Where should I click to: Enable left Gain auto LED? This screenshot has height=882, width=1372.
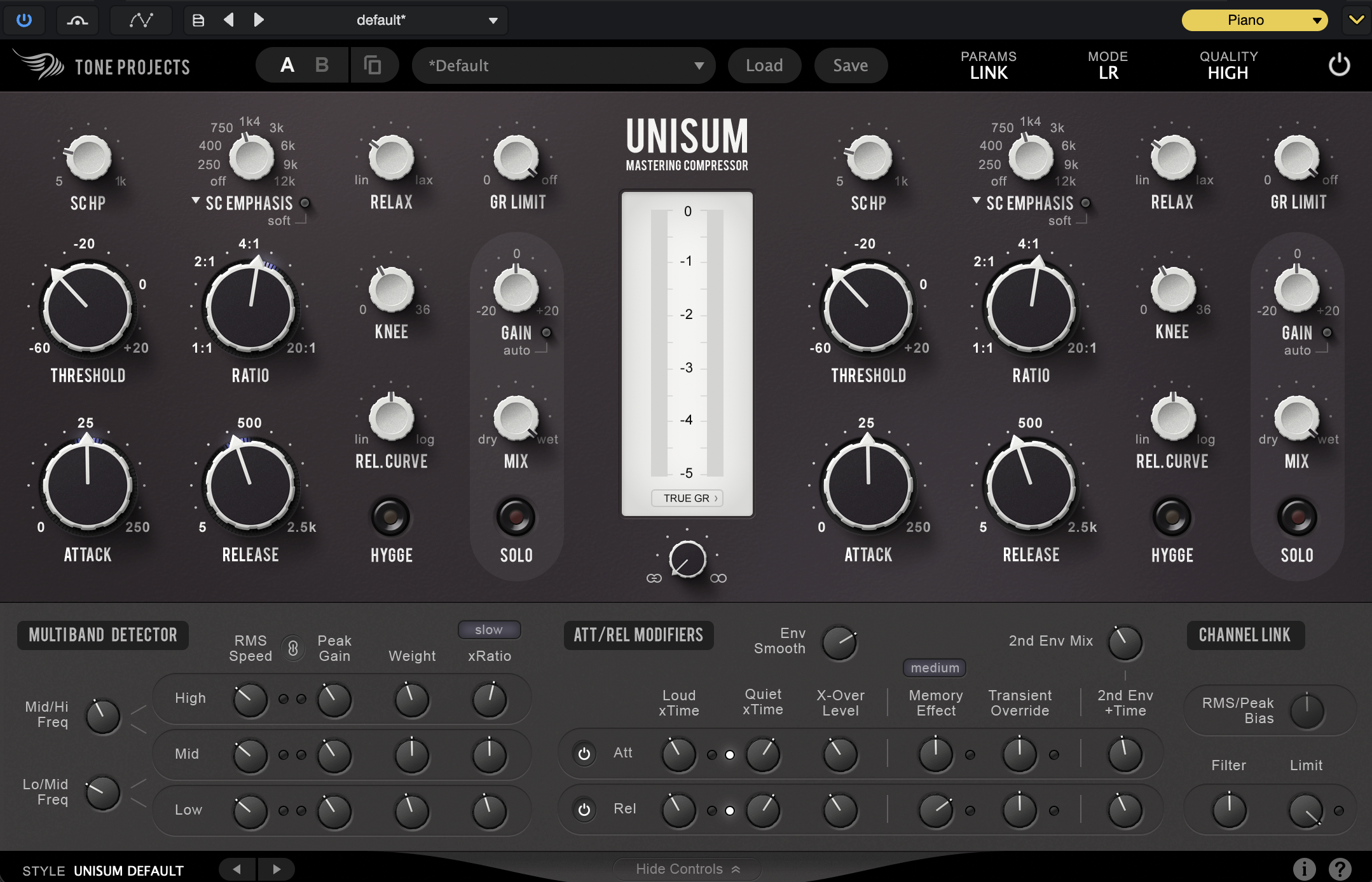pyautogui.click(x=546, y=332)
